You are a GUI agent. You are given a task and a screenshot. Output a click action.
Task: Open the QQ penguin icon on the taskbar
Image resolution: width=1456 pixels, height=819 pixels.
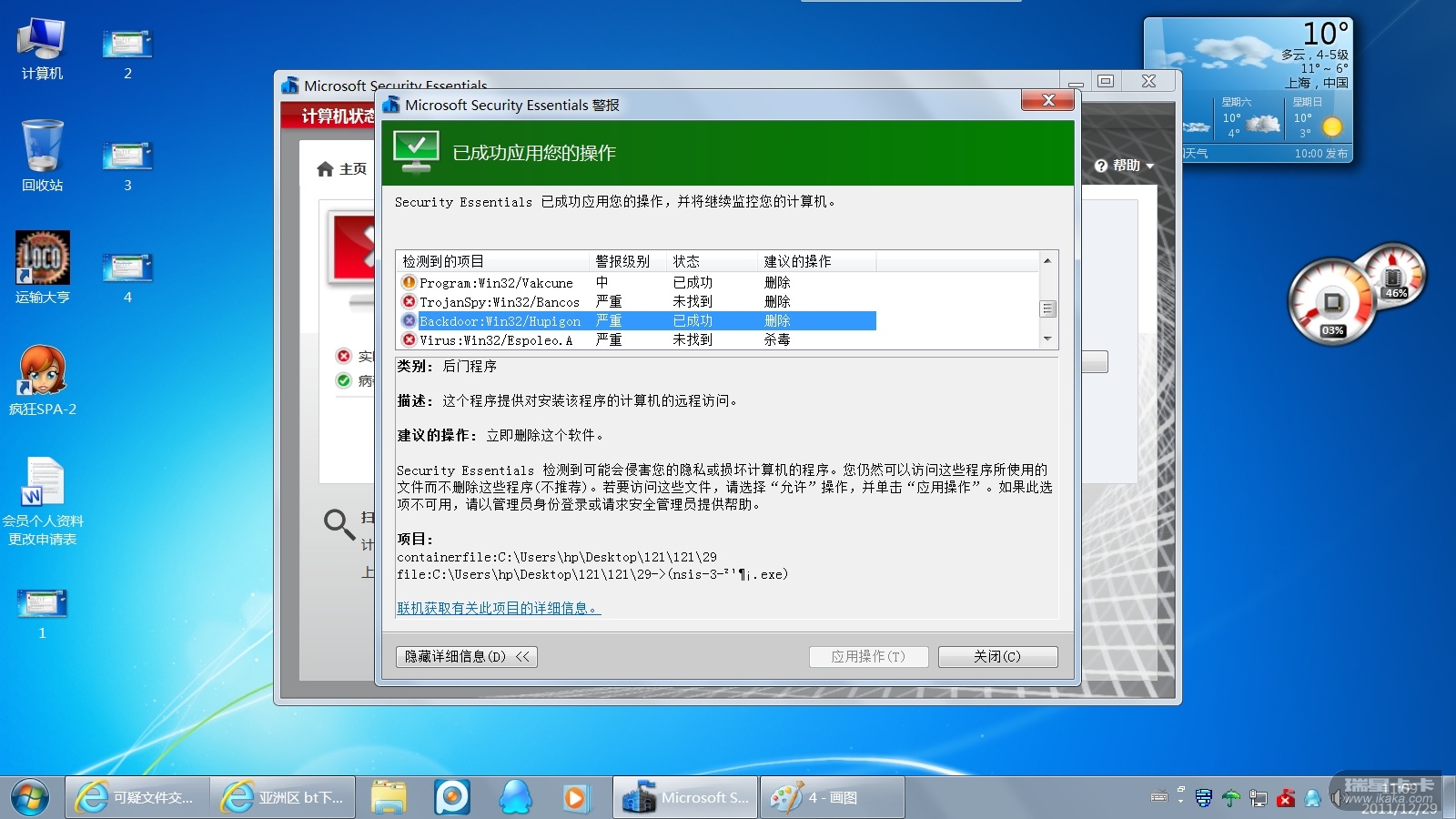coord(515,797)
